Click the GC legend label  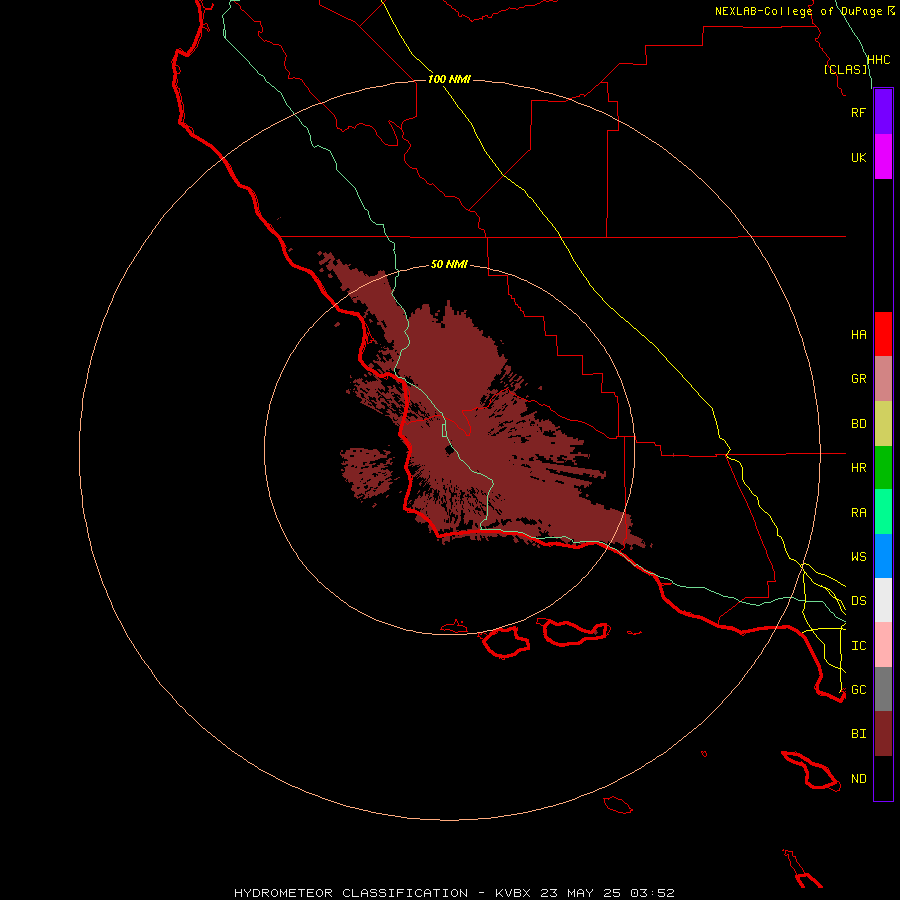[x=858, y=690]
